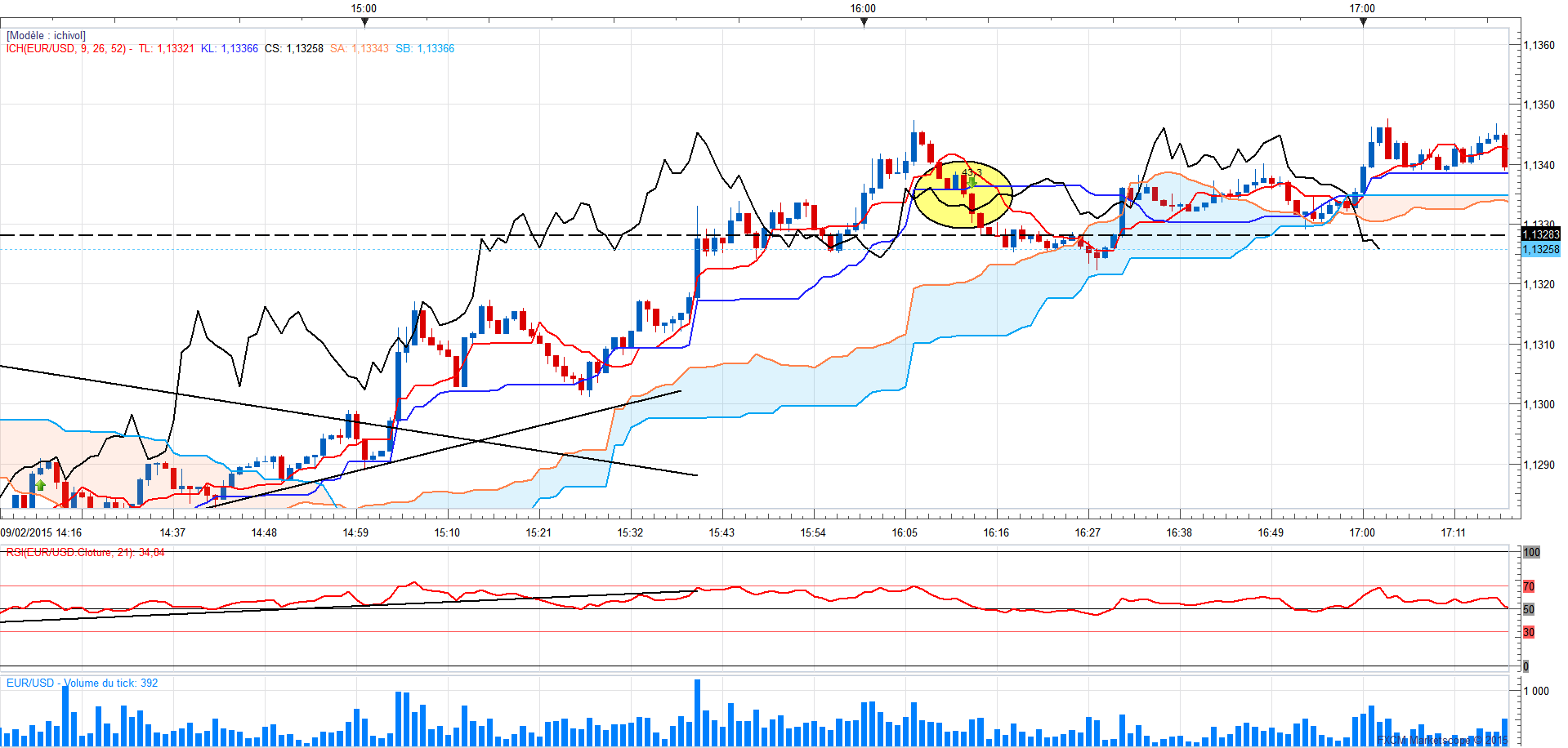Click the SA: 1,13343 Senkou A legend value

point(360,49)
